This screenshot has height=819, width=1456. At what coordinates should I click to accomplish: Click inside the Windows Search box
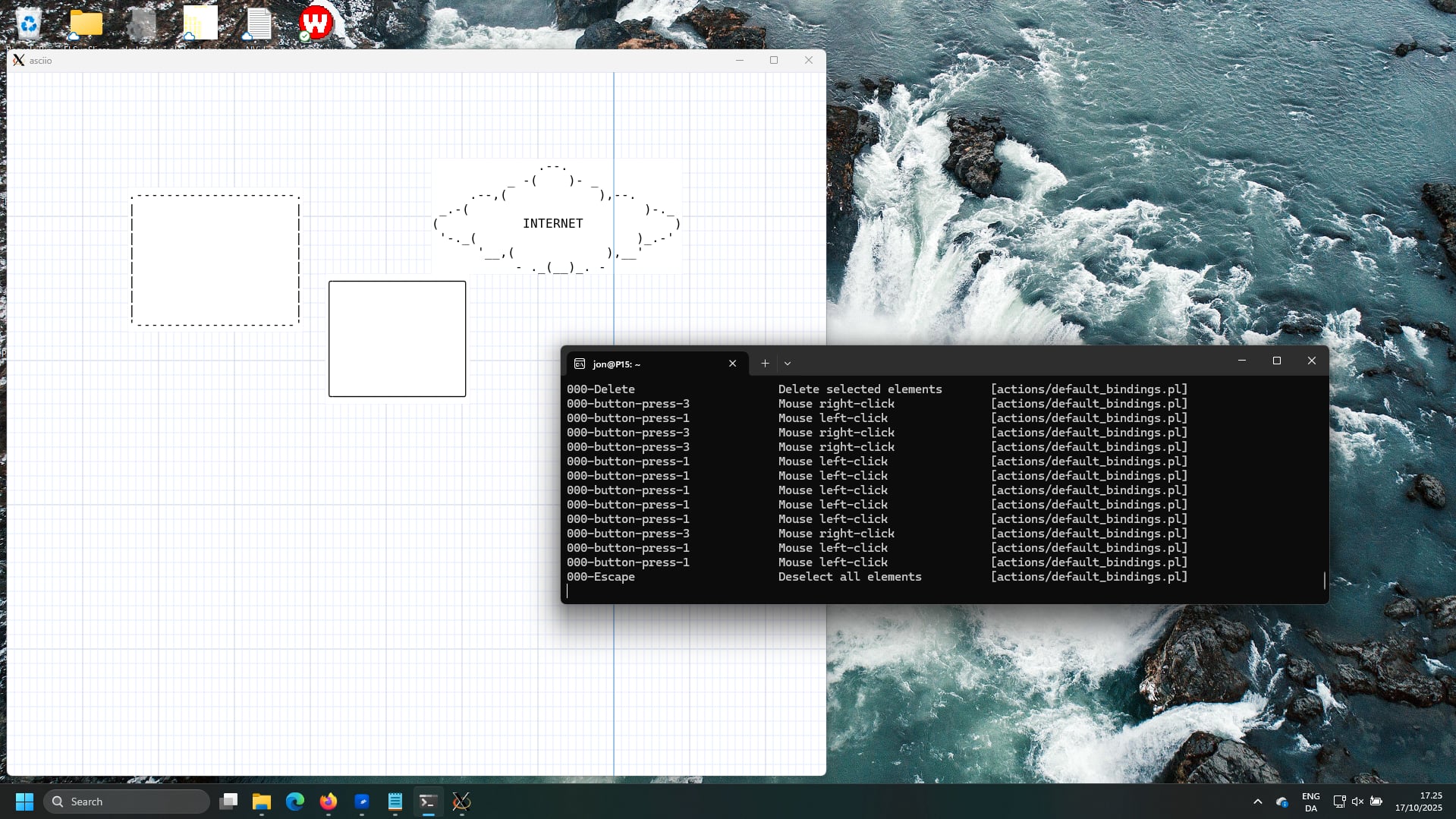coord(127,802)
